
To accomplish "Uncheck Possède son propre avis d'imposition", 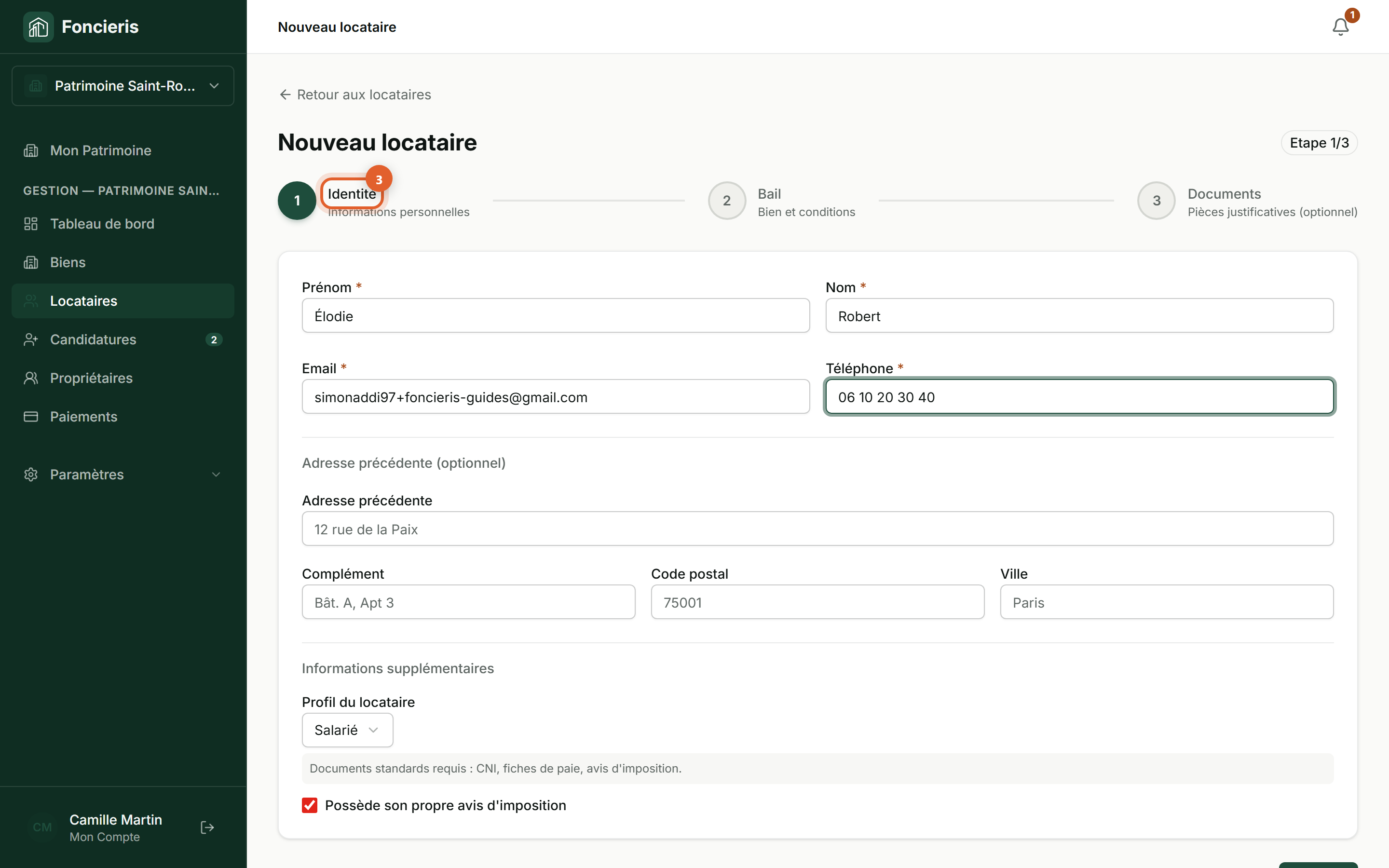I will pos(309,805).
